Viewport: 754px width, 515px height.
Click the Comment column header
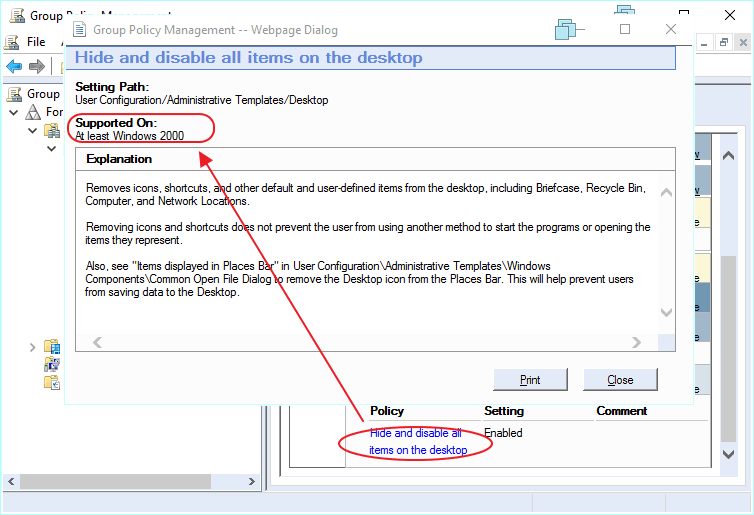[622, 411]
